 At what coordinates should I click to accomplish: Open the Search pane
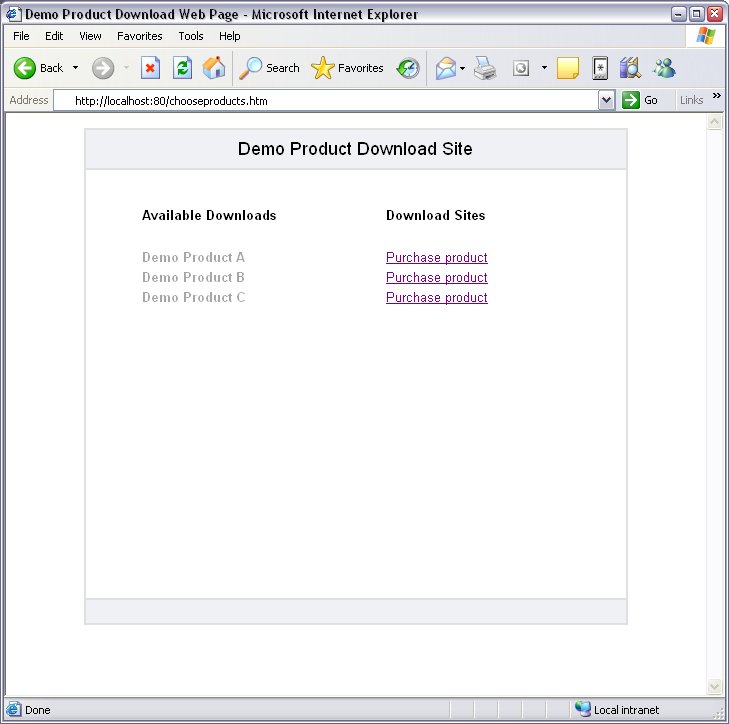pos(270,68)
